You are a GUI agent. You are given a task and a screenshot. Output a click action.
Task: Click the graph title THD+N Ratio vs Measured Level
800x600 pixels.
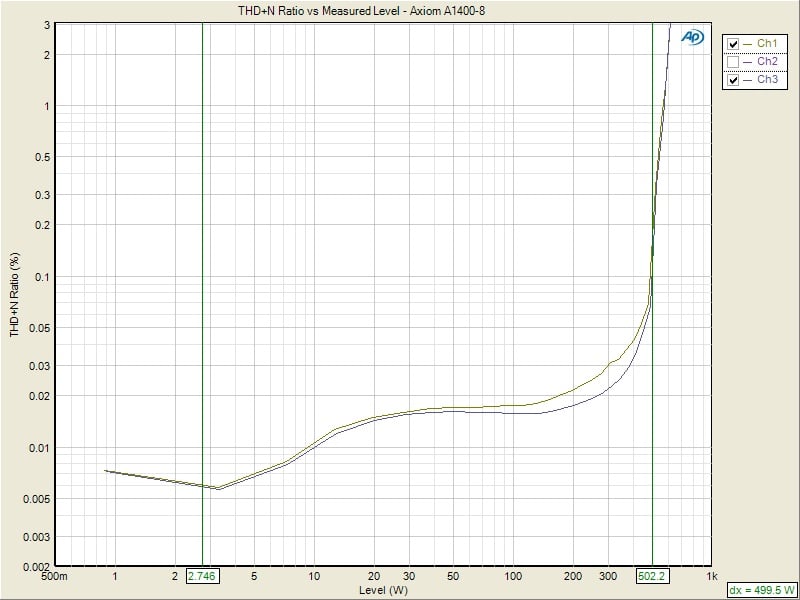pyautogui.click(x=384, y=11)
